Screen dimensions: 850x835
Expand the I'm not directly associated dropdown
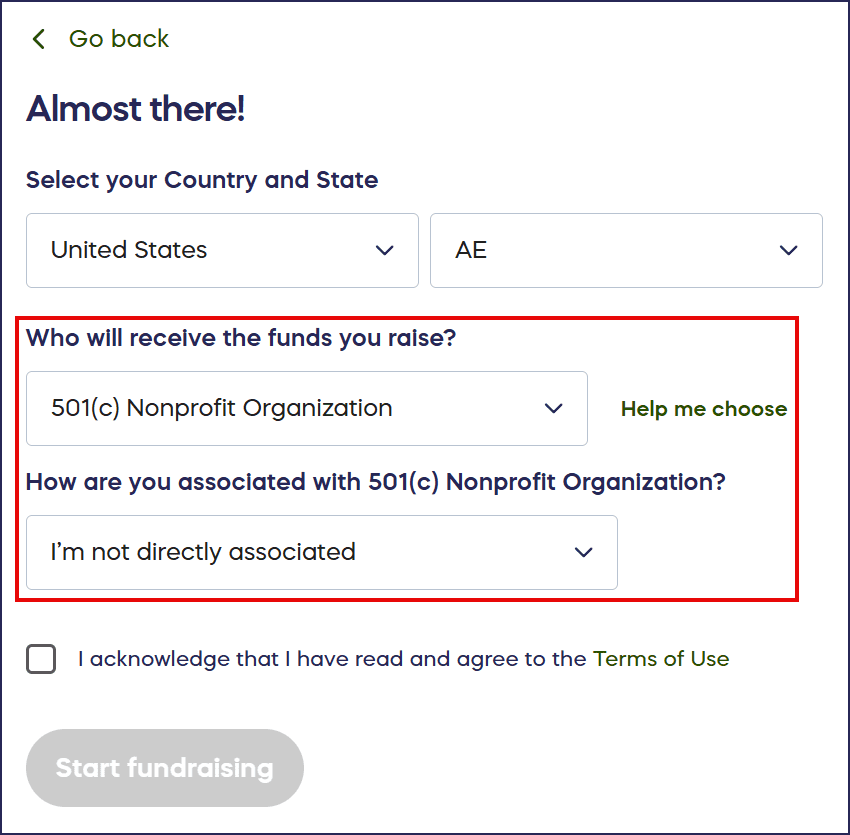321,552
